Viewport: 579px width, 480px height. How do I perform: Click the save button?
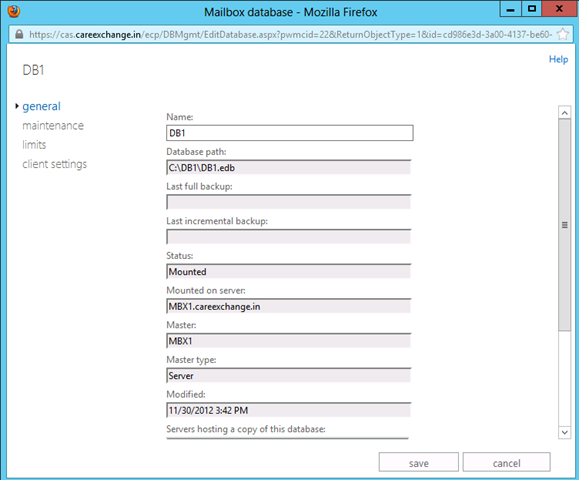[x=419, y=462]
